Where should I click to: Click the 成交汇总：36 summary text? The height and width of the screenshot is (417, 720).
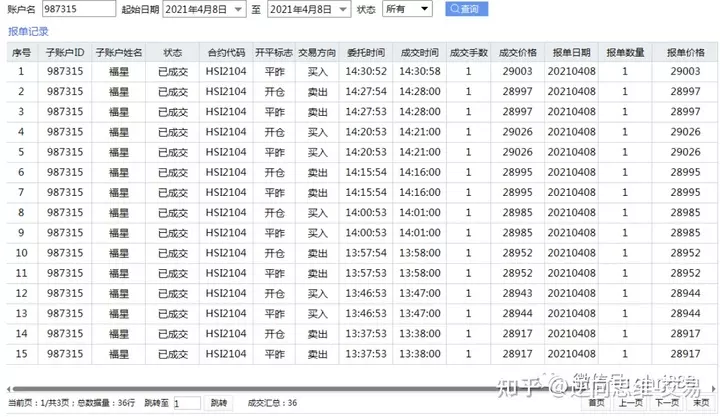coord(272,403)
